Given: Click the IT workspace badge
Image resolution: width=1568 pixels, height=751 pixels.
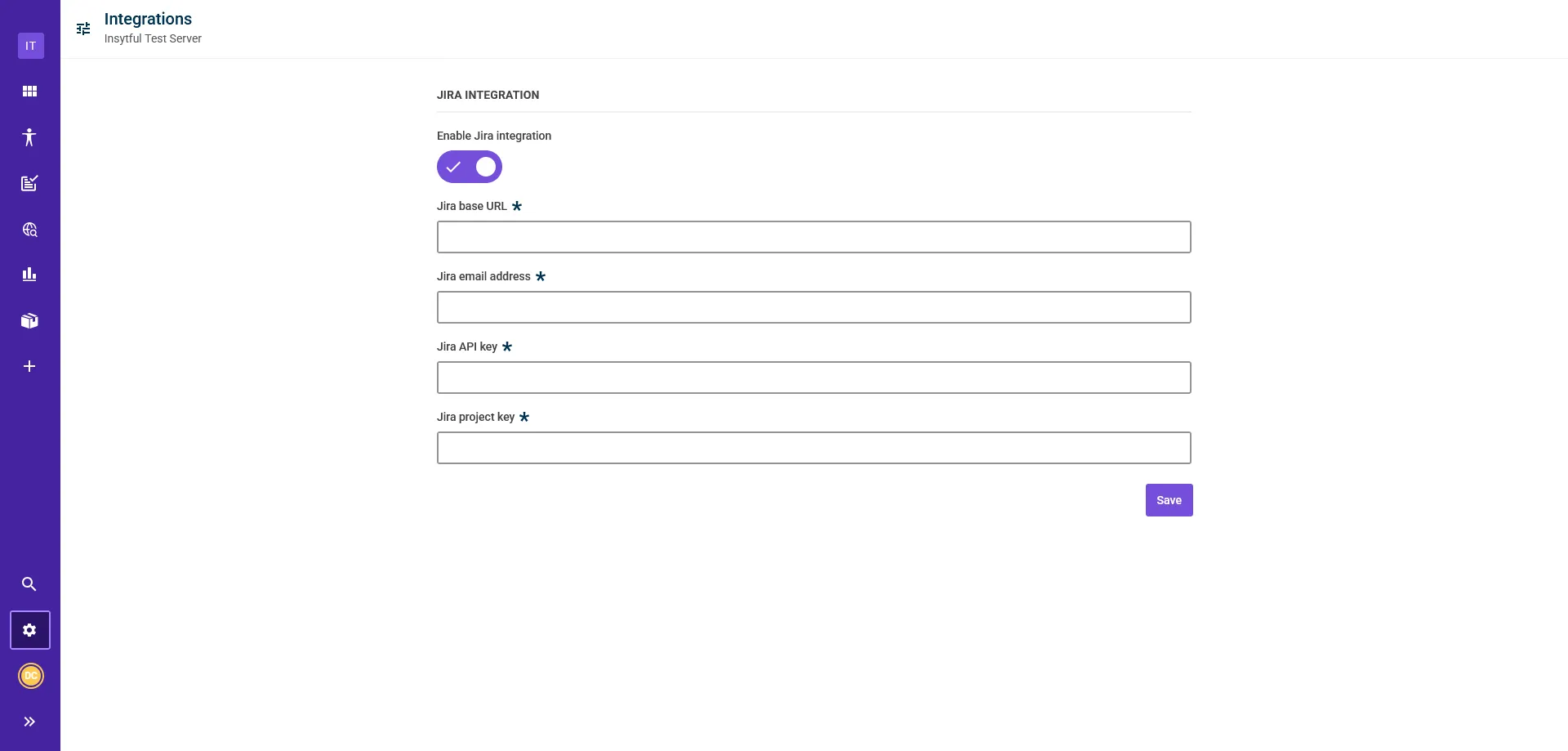Looking at the screenshot, I should coord(30,46).
